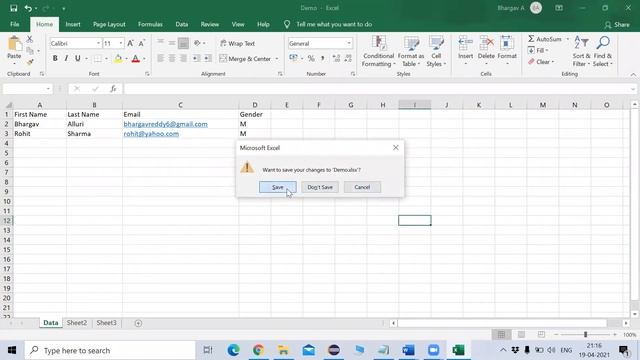
Task: Add a new sheet with the plus icon
Action: (138, 323)
